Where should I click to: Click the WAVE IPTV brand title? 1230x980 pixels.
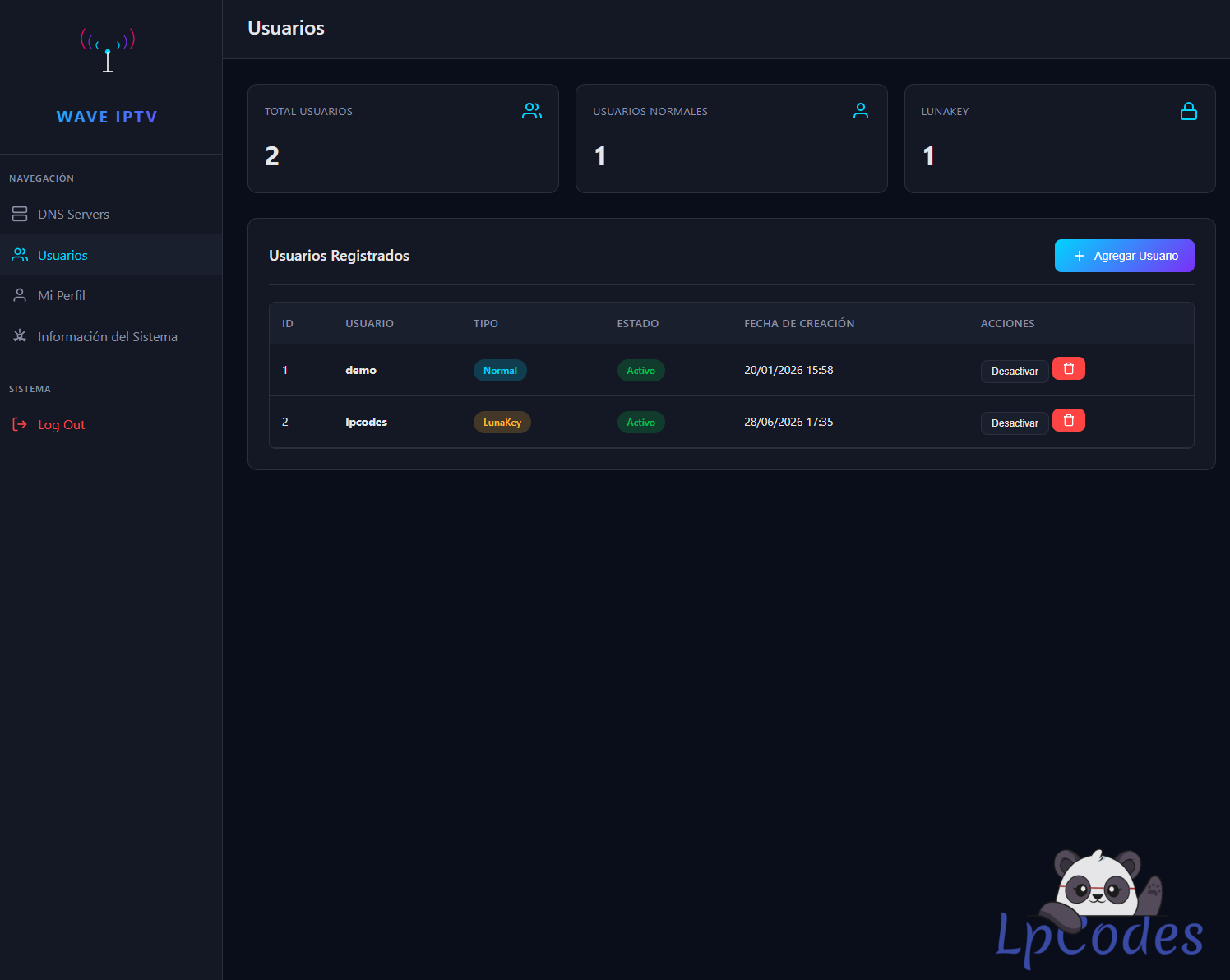[107, 117]
